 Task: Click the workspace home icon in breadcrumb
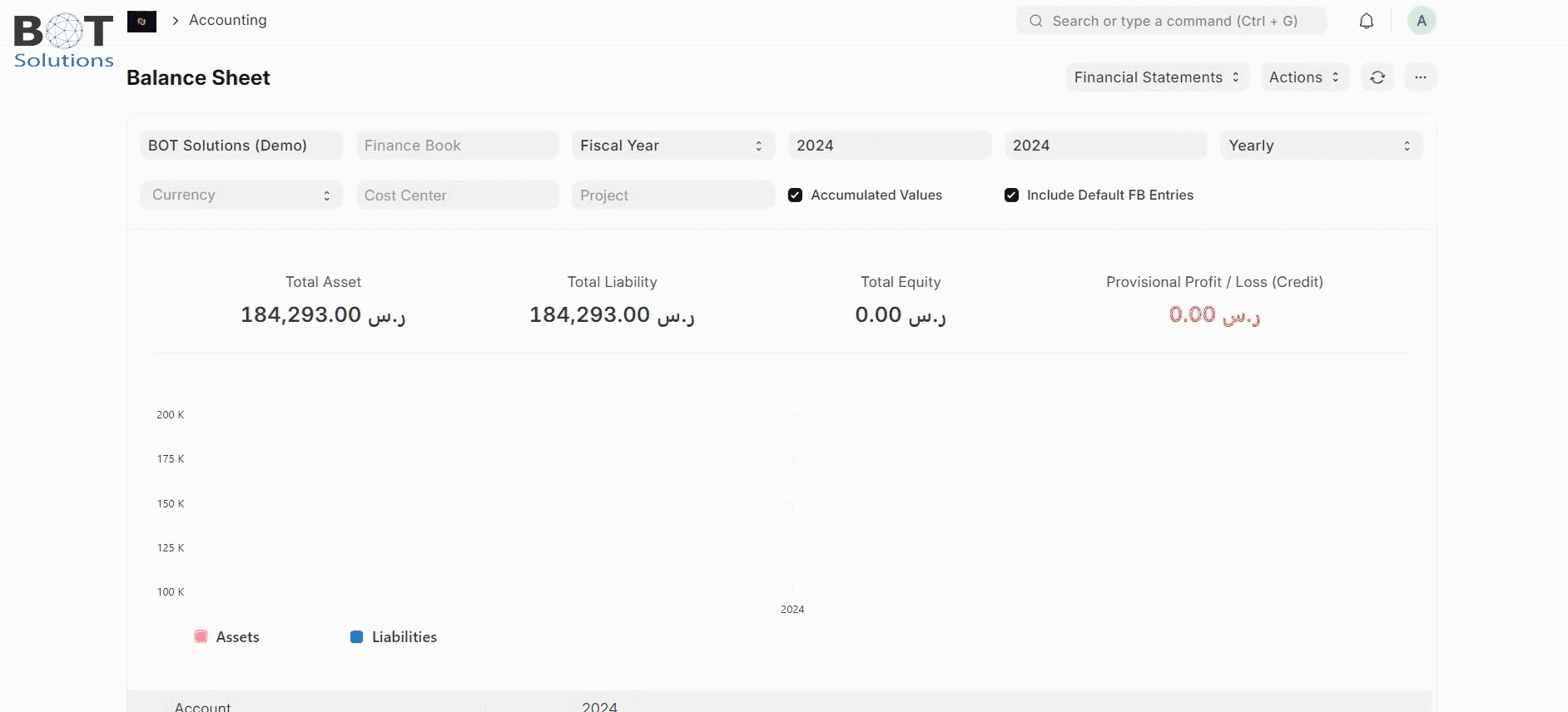point(141,22)
